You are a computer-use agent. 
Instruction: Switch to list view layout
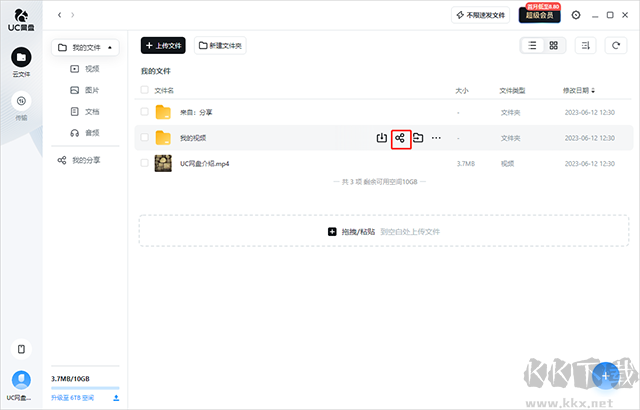click(532, 46)
